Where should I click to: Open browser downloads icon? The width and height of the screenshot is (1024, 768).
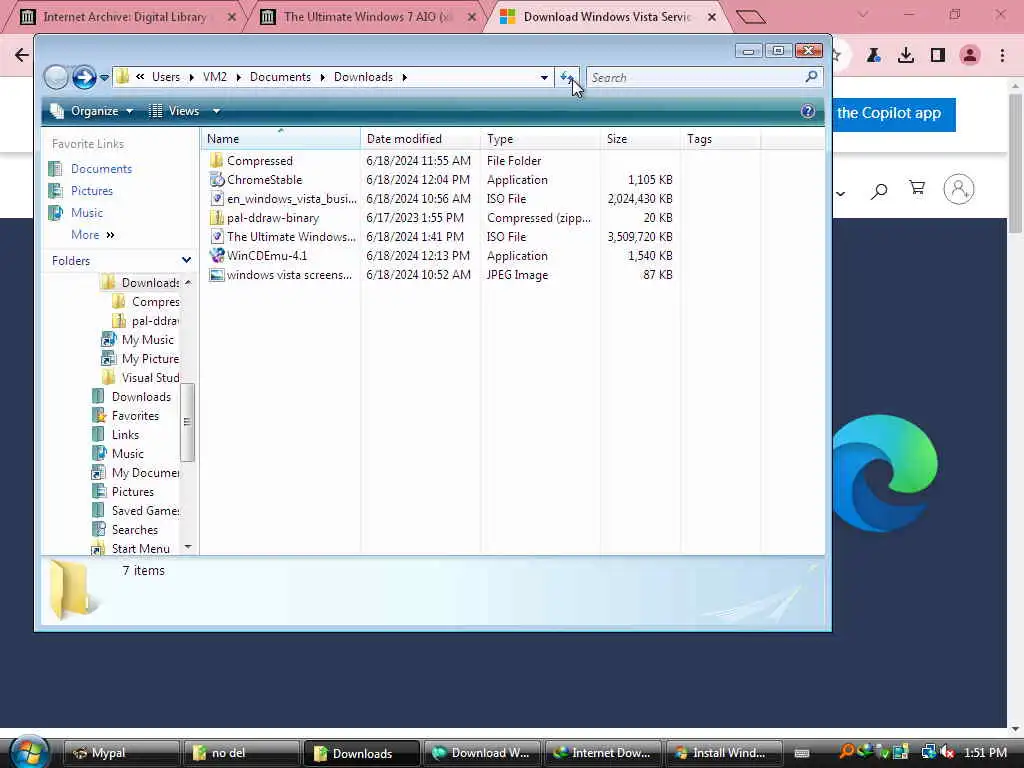905,56
